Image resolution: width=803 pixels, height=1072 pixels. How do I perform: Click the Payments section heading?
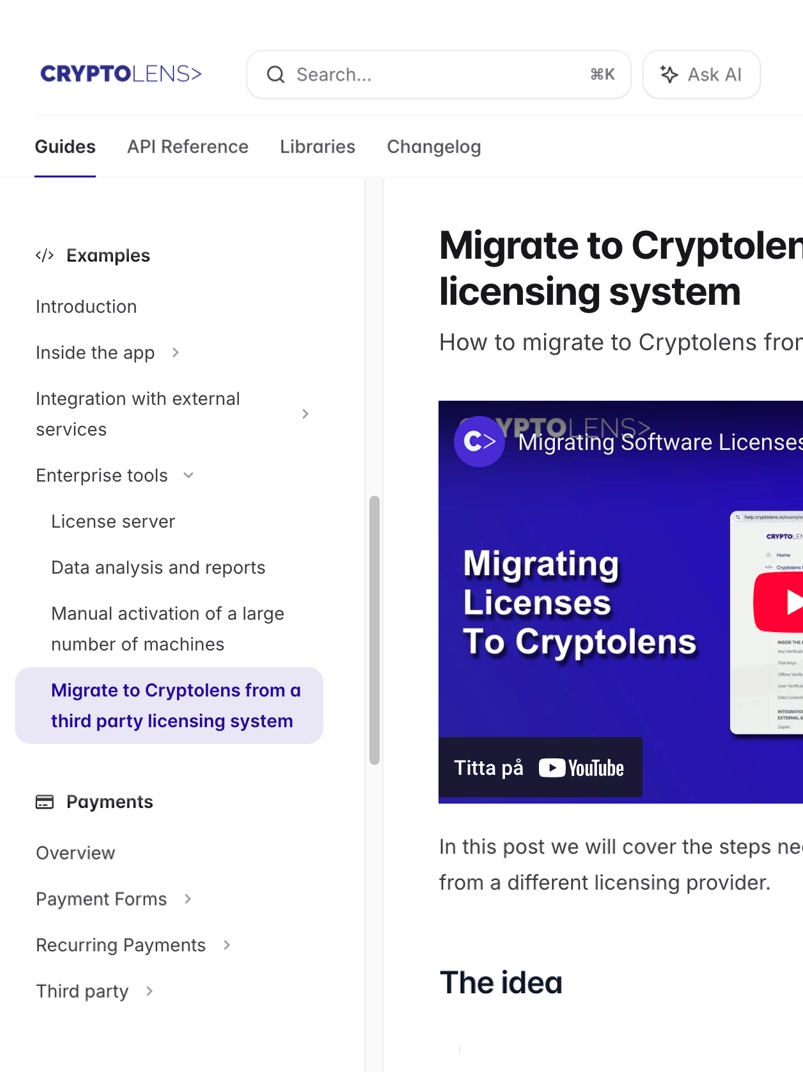tap(109, 802)
